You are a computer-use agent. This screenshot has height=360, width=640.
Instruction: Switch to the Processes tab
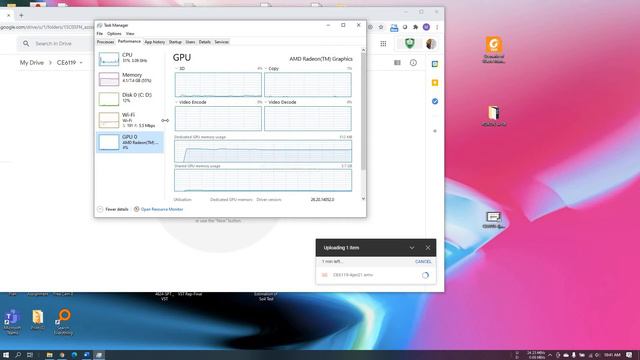pos(105,42)
